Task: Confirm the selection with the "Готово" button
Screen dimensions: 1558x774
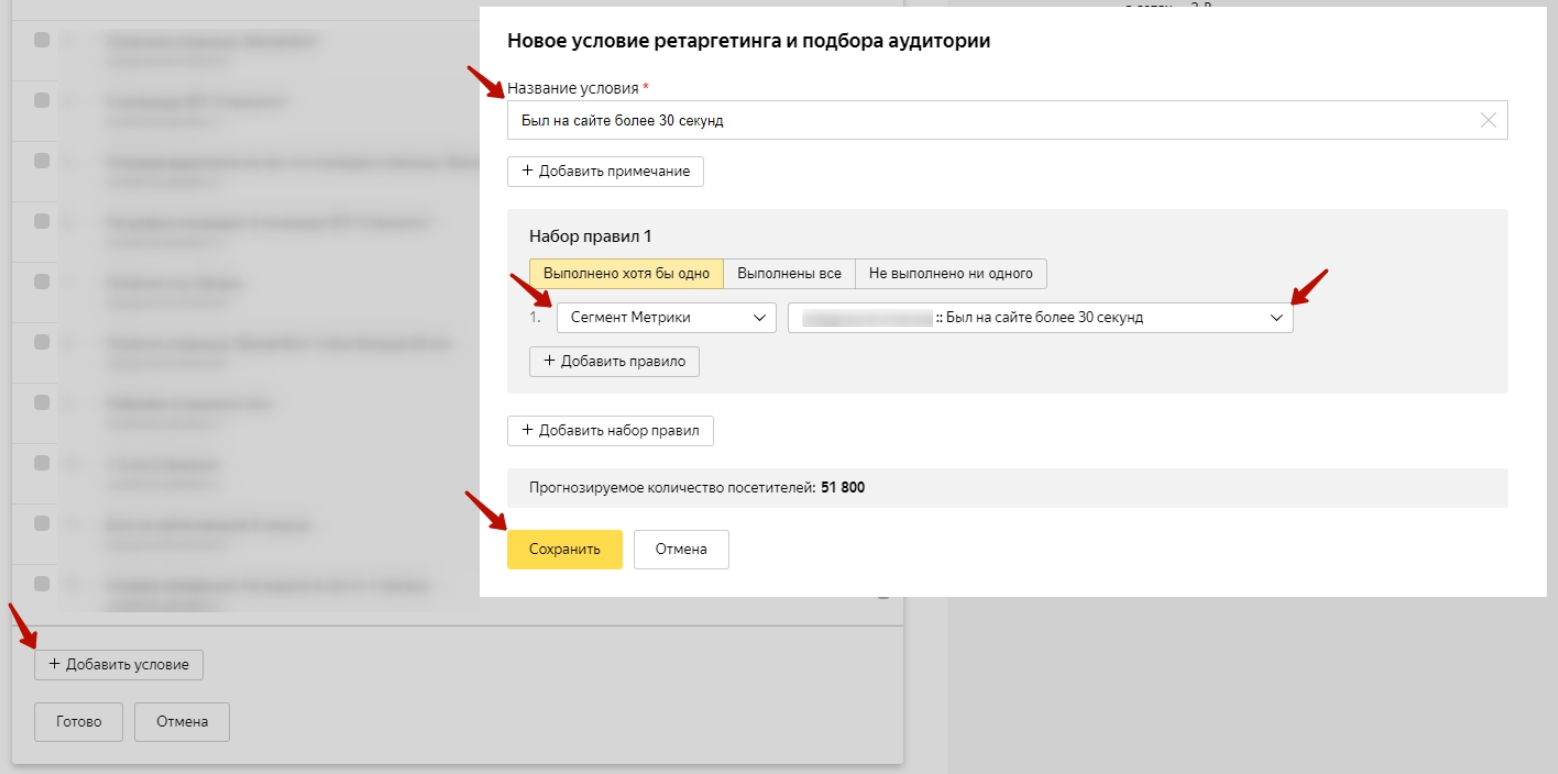Action: coord(79,721)
